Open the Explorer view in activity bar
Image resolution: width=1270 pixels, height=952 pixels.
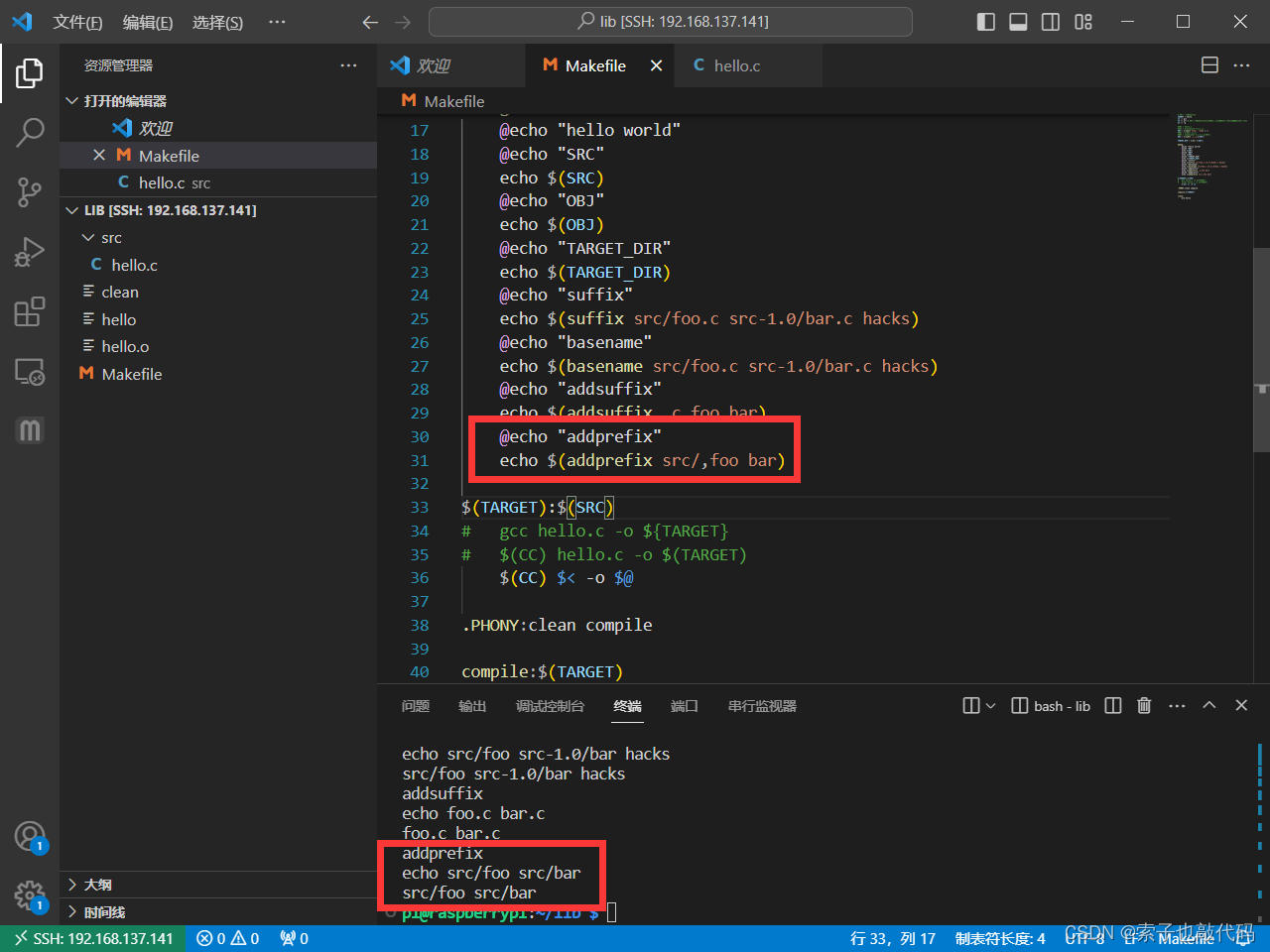click(30, 72)
